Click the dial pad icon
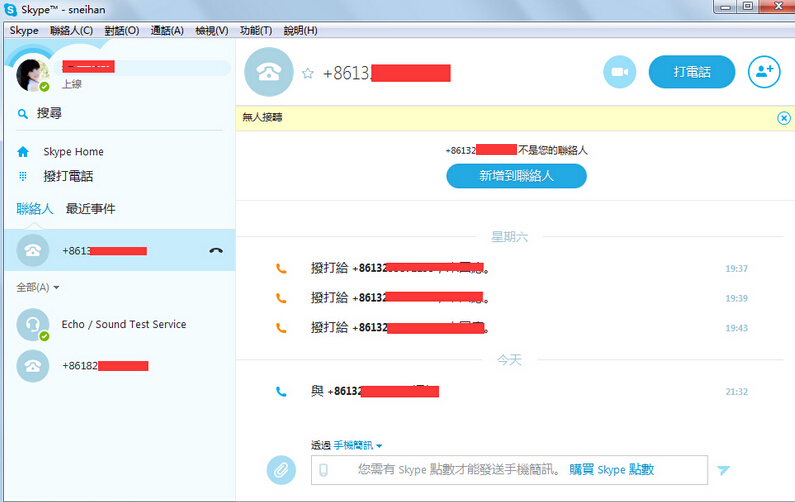The height and width of the screenshot is (502, 795). (x=23, y=176)
